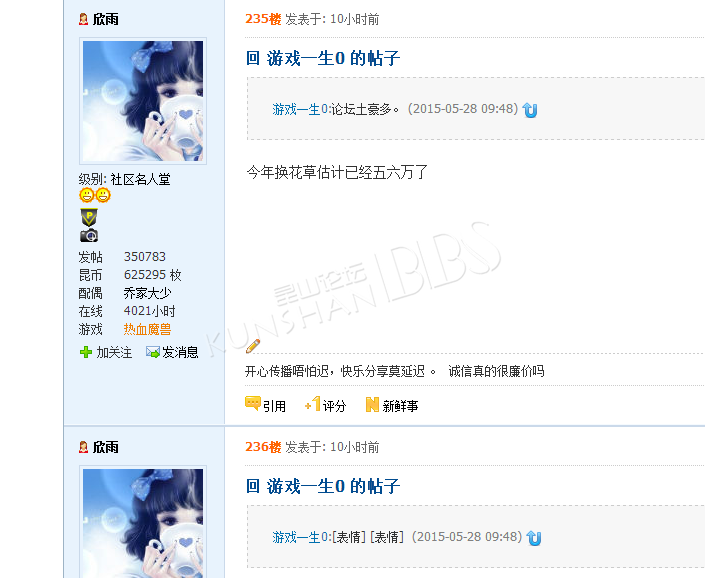705x578 pixels.
Task: Open the 热血魔兽 game link
Action: 147,329
